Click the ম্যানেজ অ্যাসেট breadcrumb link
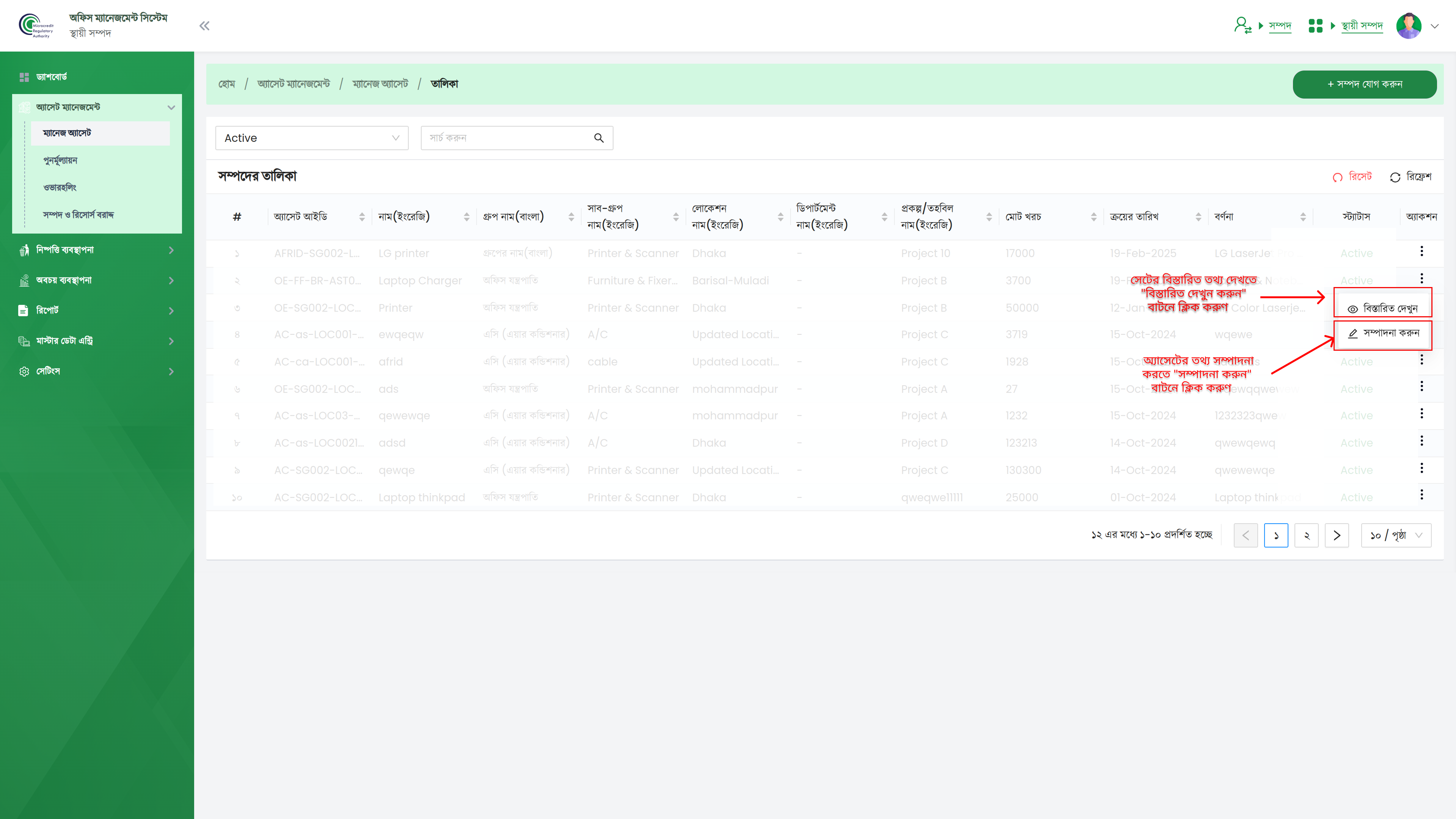The height and width of the screenshot is (819, 1456). click(x=380, y=84)
